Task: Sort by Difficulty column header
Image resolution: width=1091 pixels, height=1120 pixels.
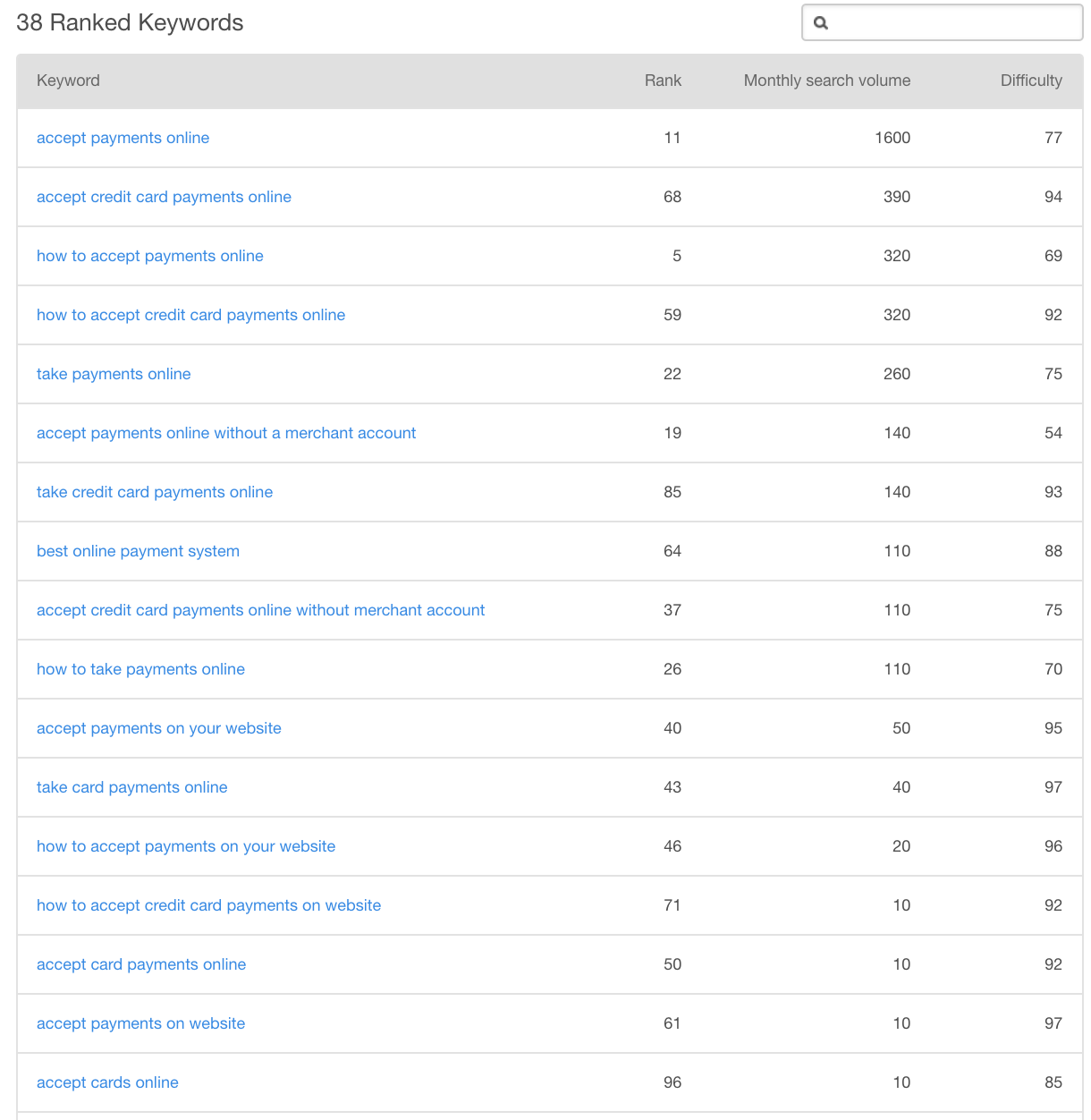Action: [1031, 81]
